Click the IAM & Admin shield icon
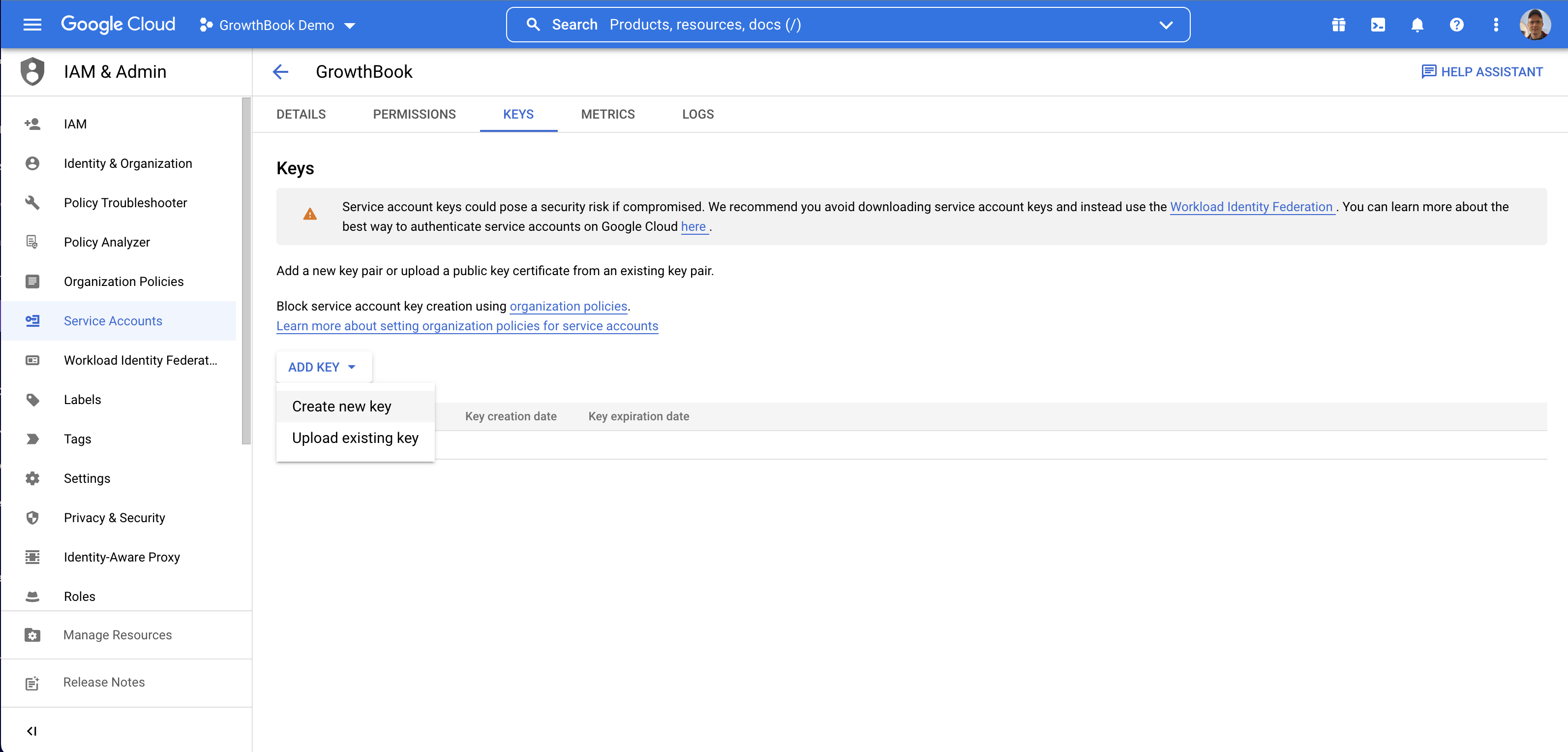The width and height of the screenshot is (1568, 752). (32, 71)
